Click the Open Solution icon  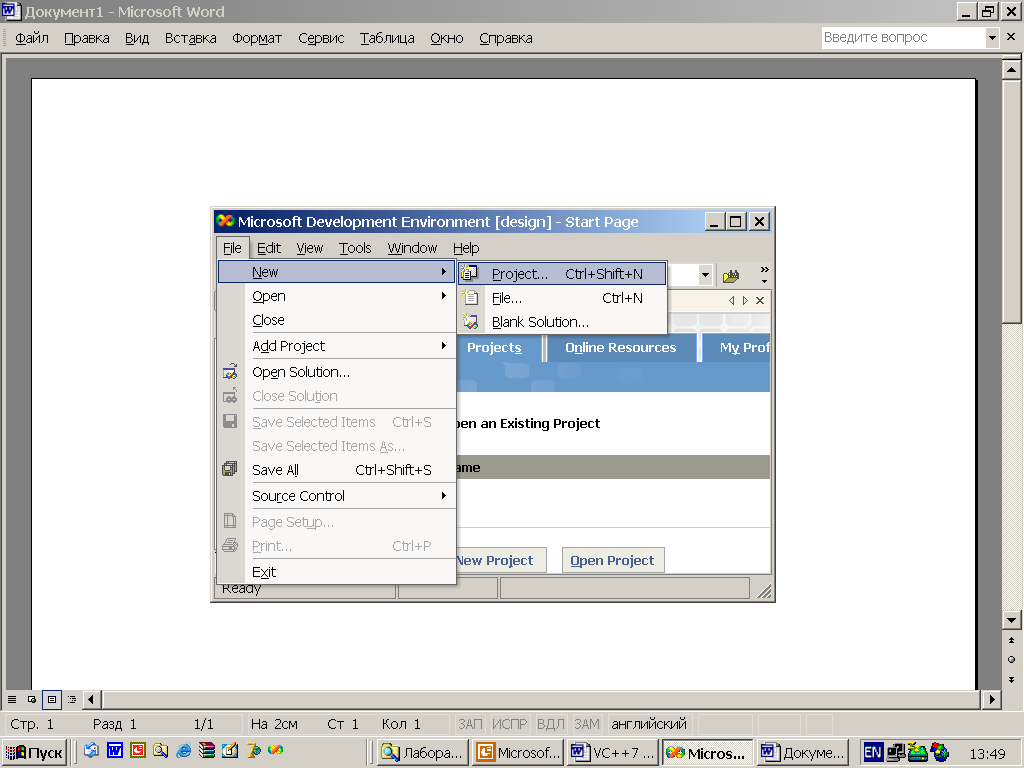230,372
